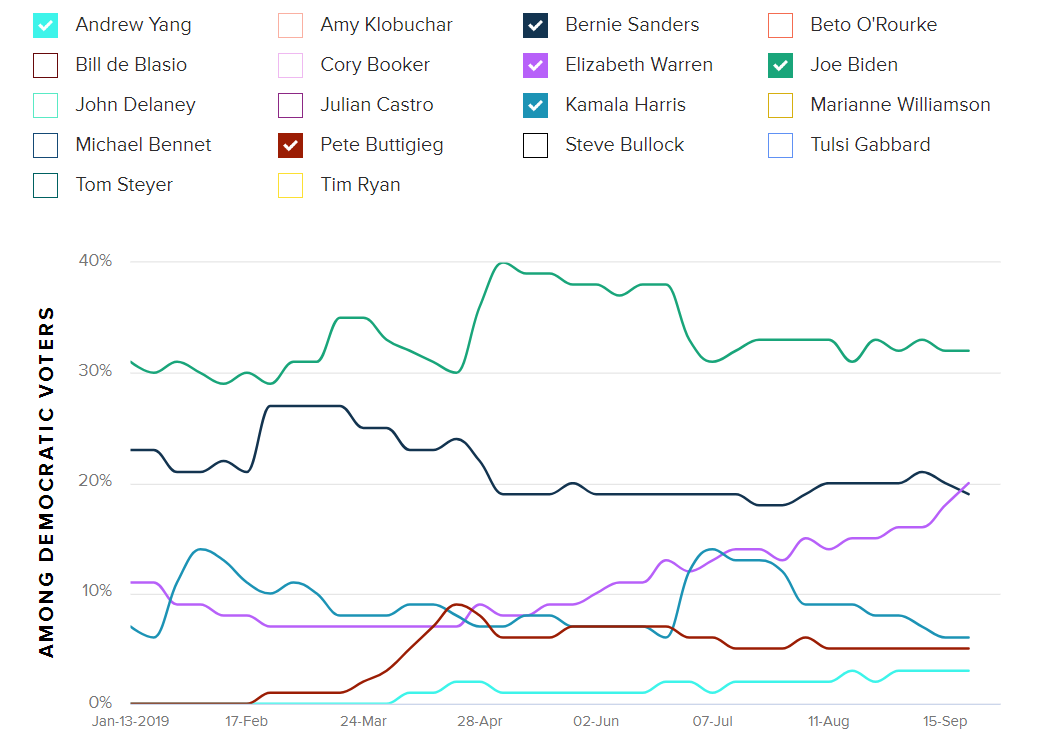
Task: Uncheck the Andrew Yang checkbox
Action: (45, 25)
